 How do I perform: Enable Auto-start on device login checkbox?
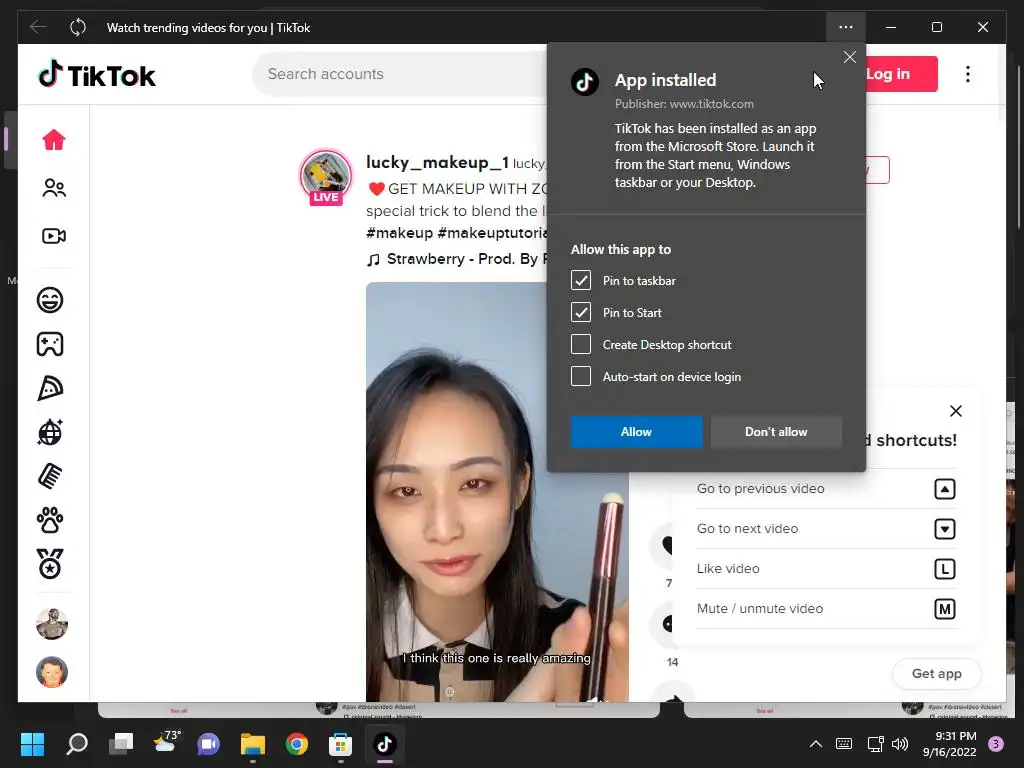[x=581, y=376]
